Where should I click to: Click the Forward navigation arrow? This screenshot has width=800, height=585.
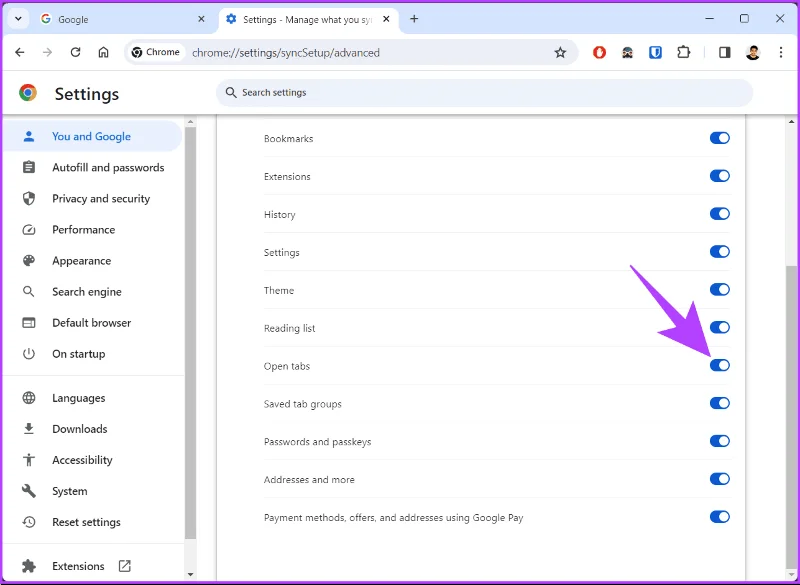(47, 52)
